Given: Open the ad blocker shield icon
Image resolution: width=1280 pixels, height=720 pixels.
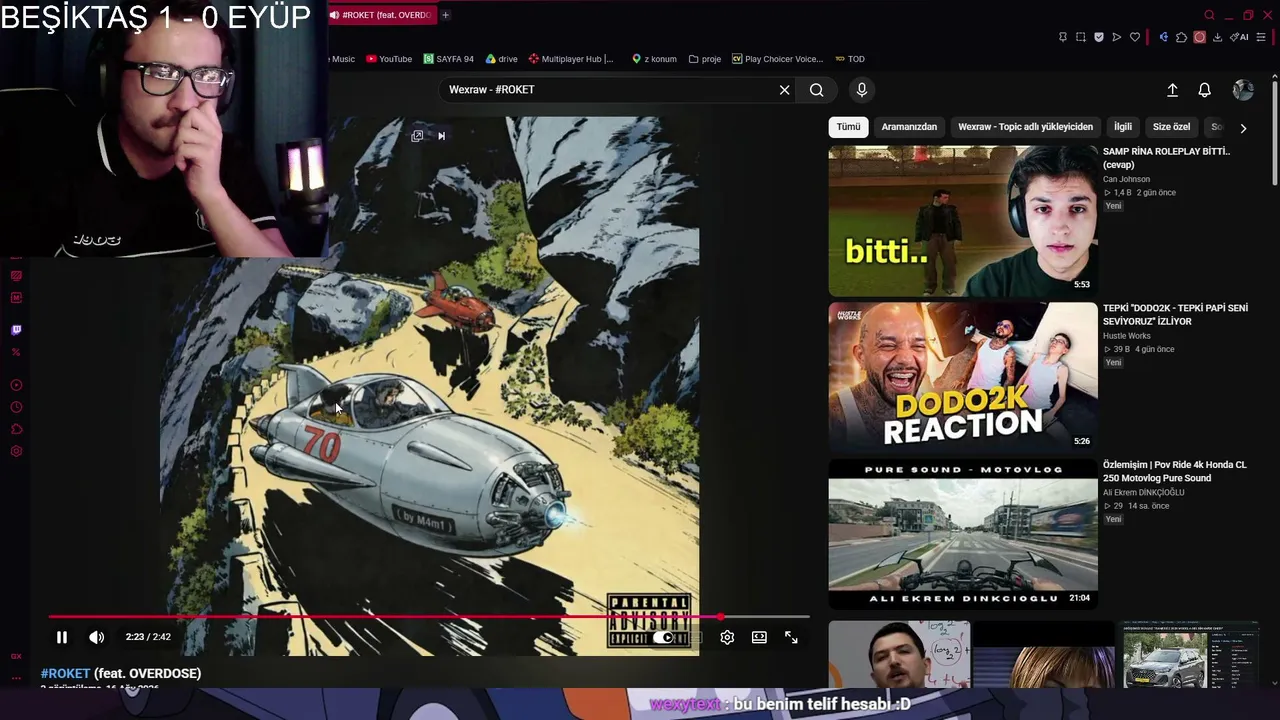Looking at the screenshot, I should [x=1099, y=37].
